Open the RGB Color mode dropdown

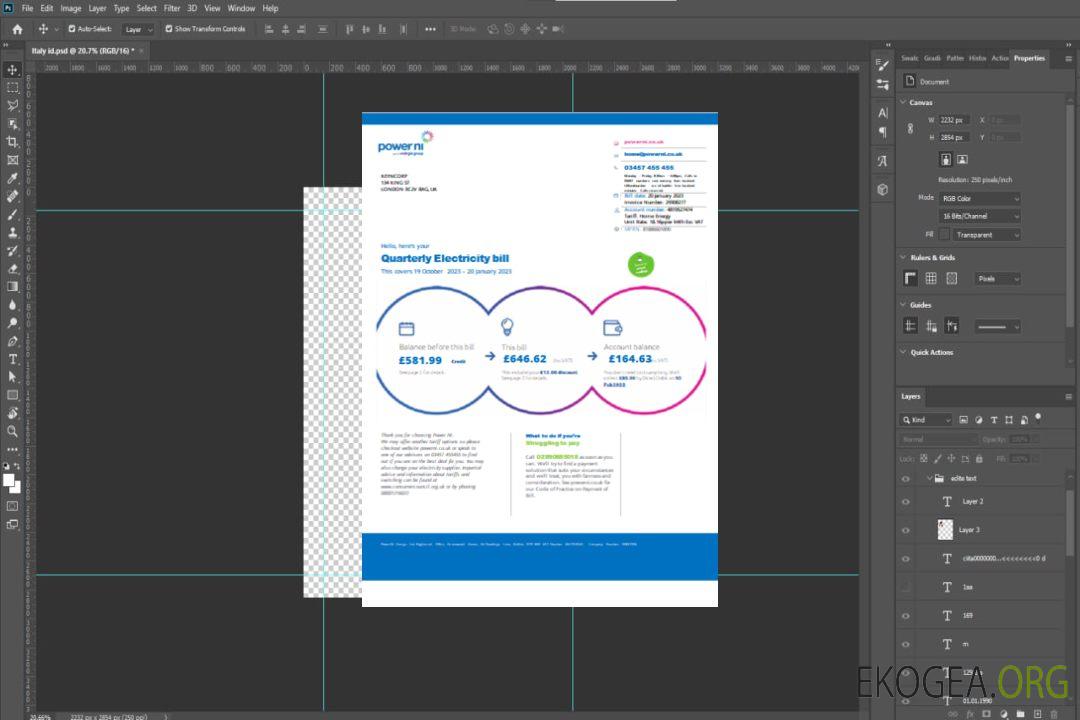coord(979,199)
